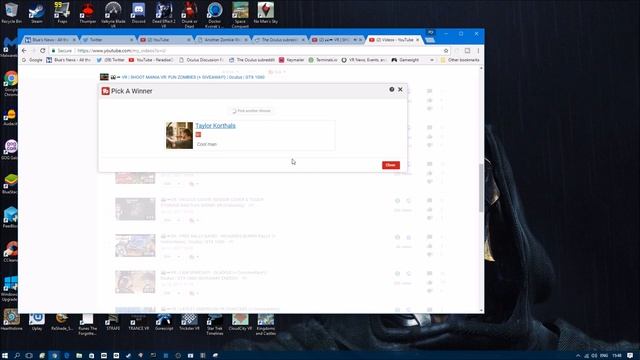
Task: Open the Valkyrie Blade VR shortcut
Action: pyautogui.click(x=113, y=15)
